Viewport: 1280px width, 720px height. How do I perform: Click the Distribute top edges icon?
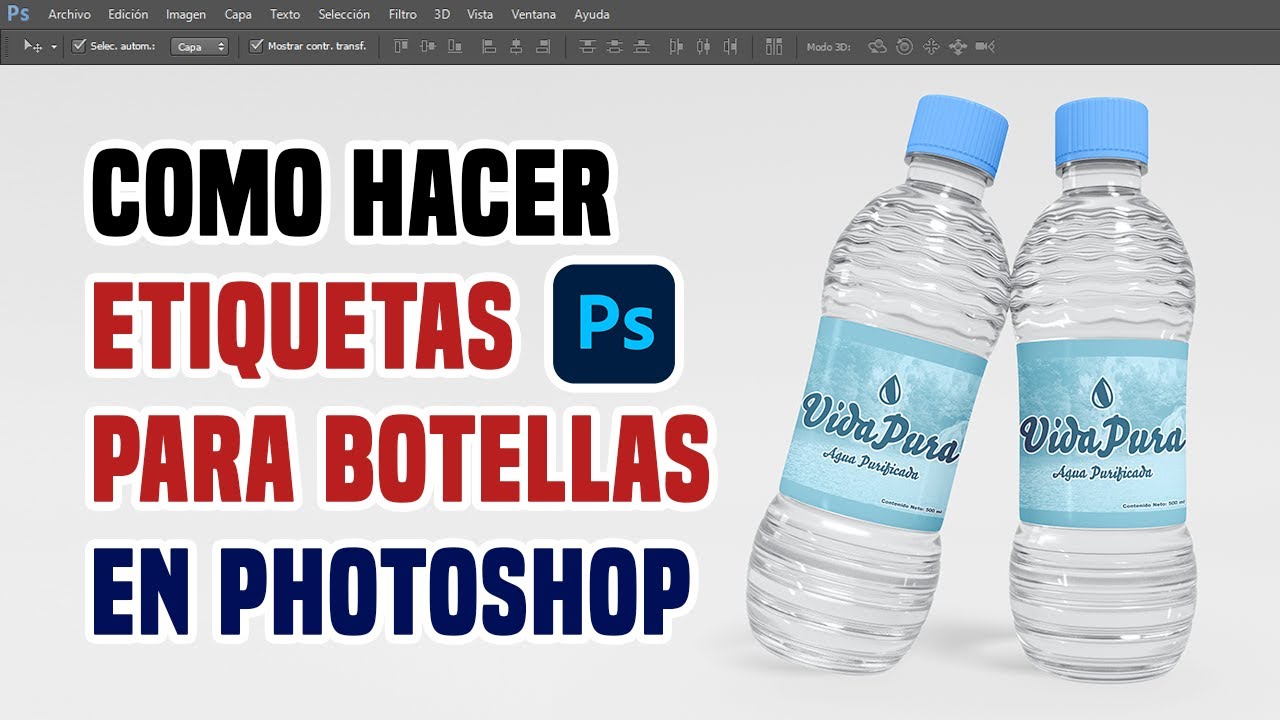pyautogui.click(x=587, y=46)
